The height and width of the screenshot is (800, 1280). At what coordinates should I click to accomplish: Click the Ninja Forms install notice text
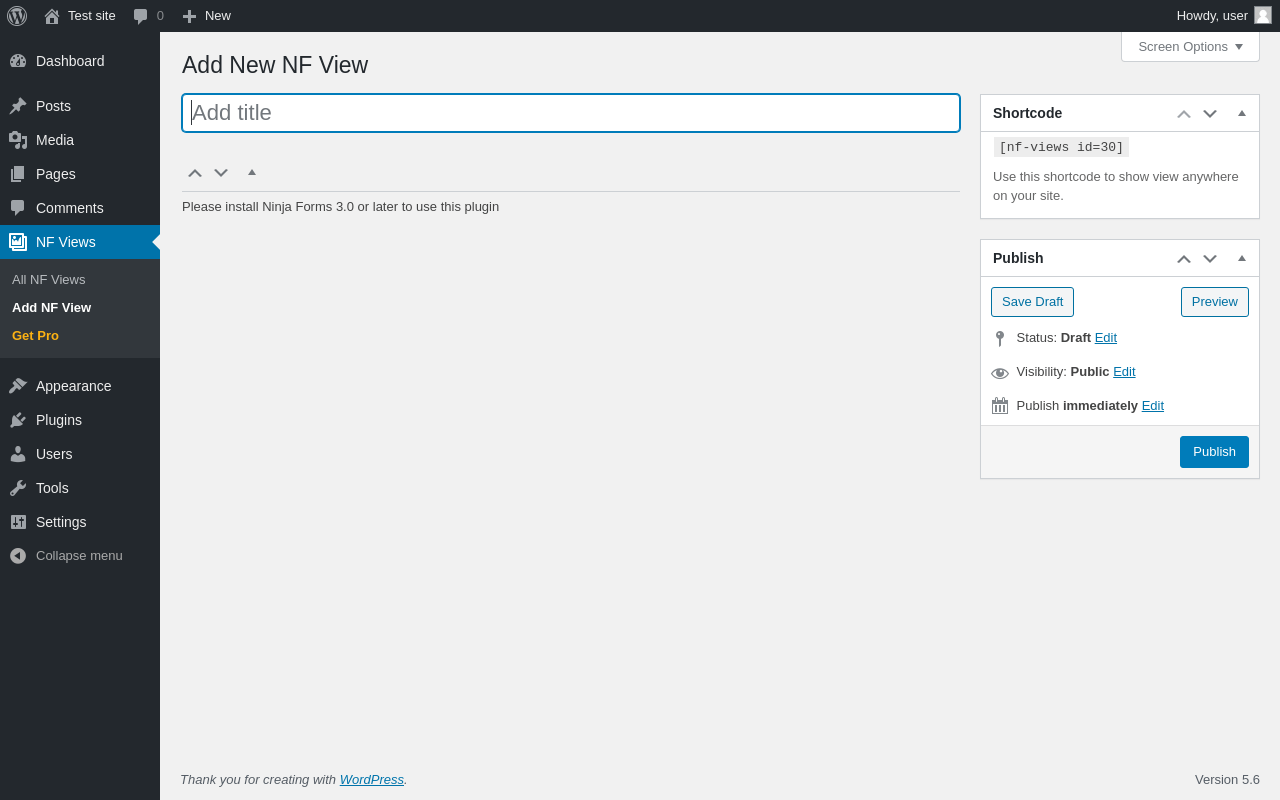point(340,207)
